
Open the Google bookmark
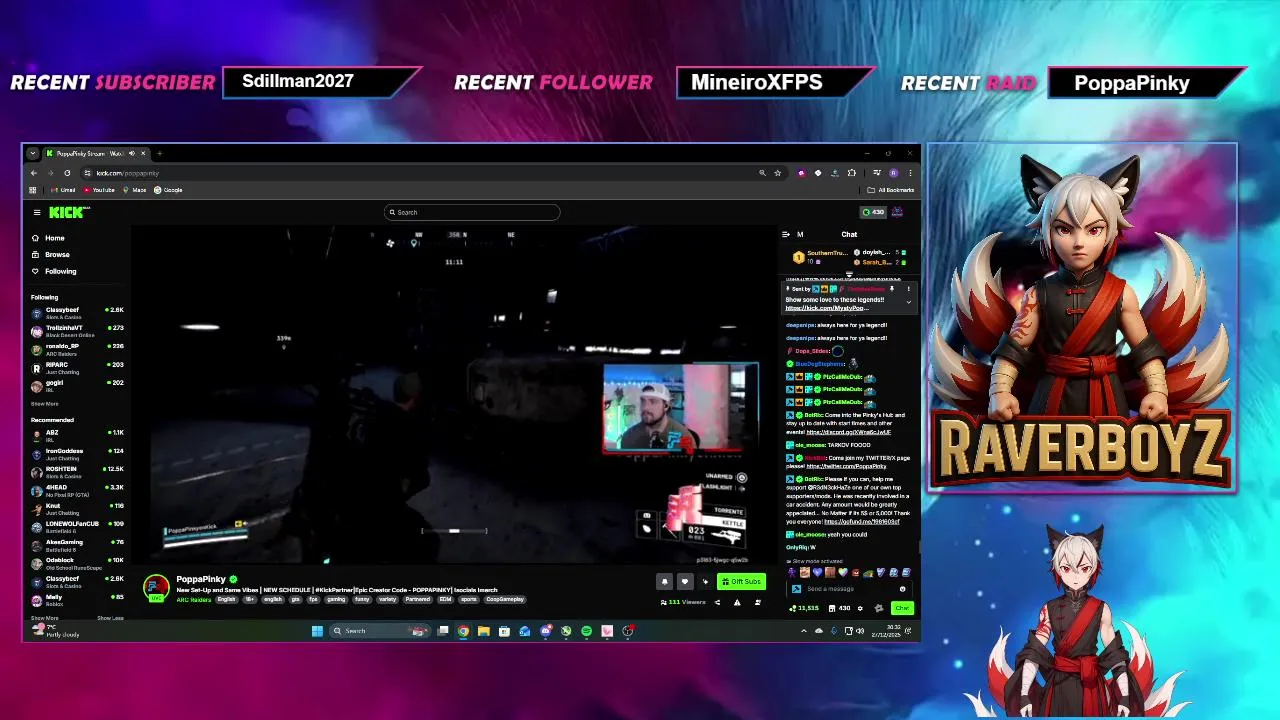pyautogui.click(x=168, y=190)
